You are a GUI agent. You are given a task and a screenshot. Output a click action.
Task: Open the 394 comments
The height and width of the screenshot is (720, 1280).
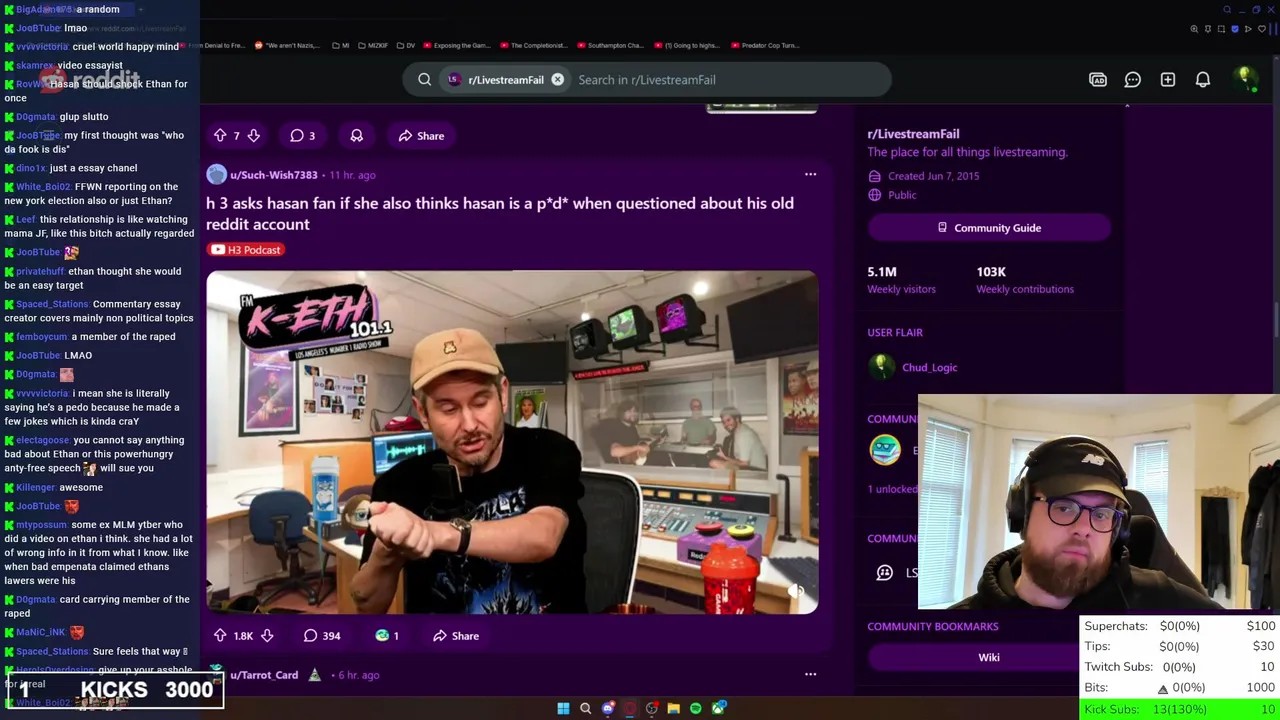(322, 636)
